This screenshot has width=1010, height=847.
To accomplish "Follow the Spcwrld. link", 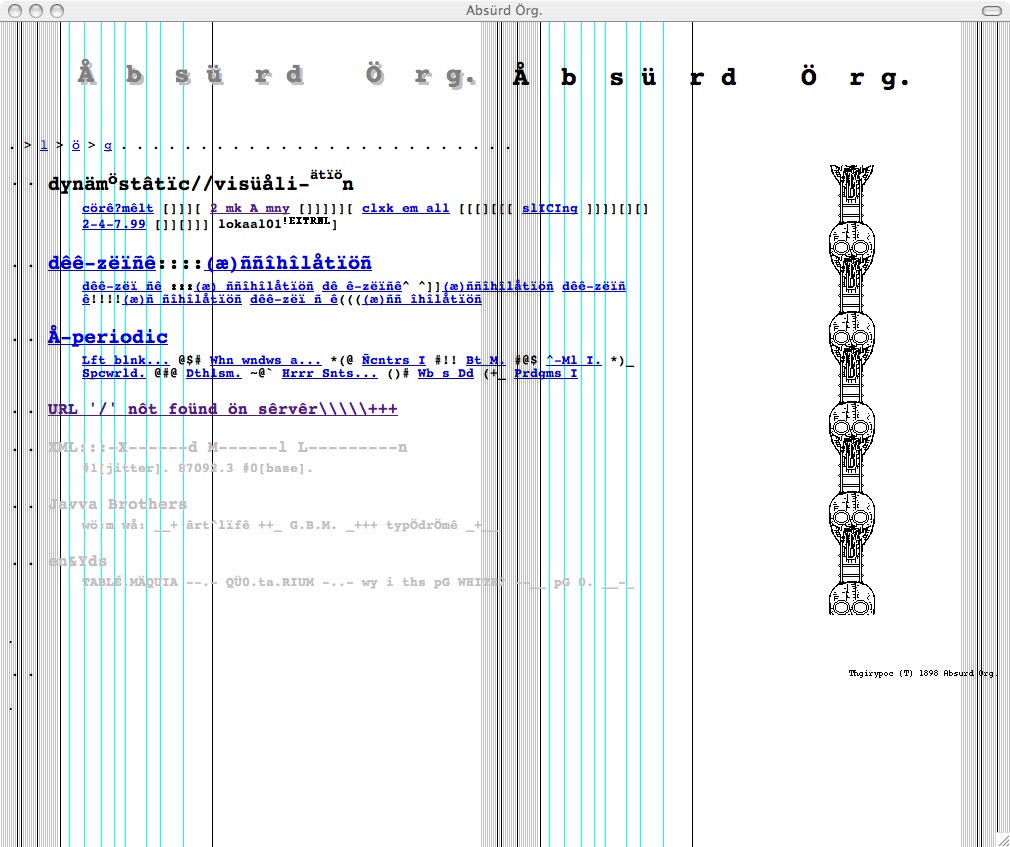I will [114, 374].
